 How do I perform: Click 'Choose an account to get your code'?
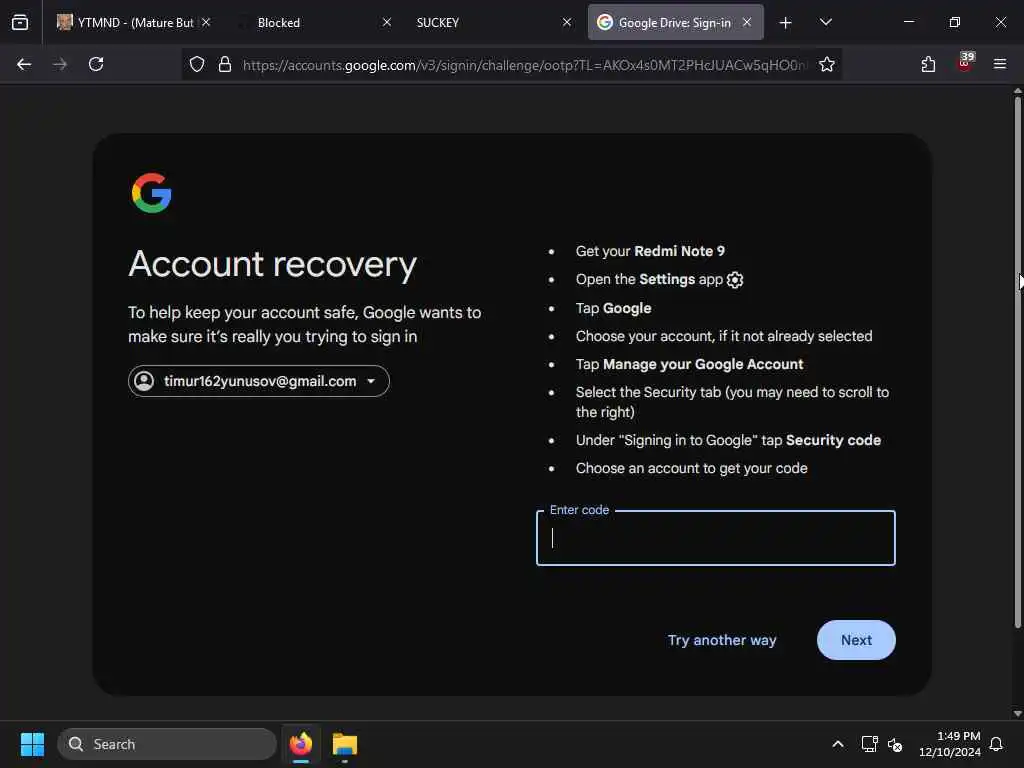click(x=692, y=468)
